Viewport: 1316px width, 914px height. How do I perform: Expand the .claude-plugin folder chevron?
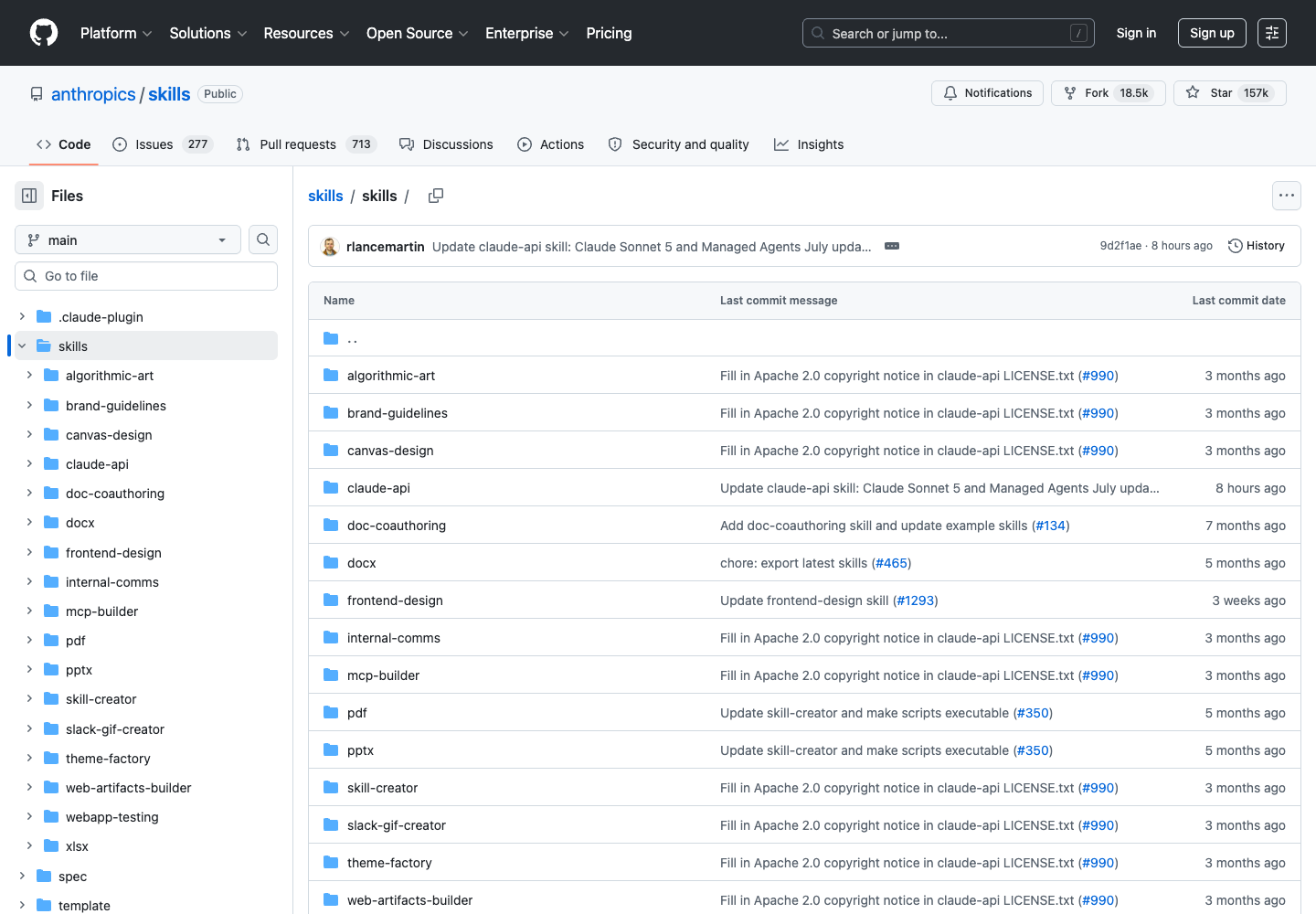(x=22, y=316)
